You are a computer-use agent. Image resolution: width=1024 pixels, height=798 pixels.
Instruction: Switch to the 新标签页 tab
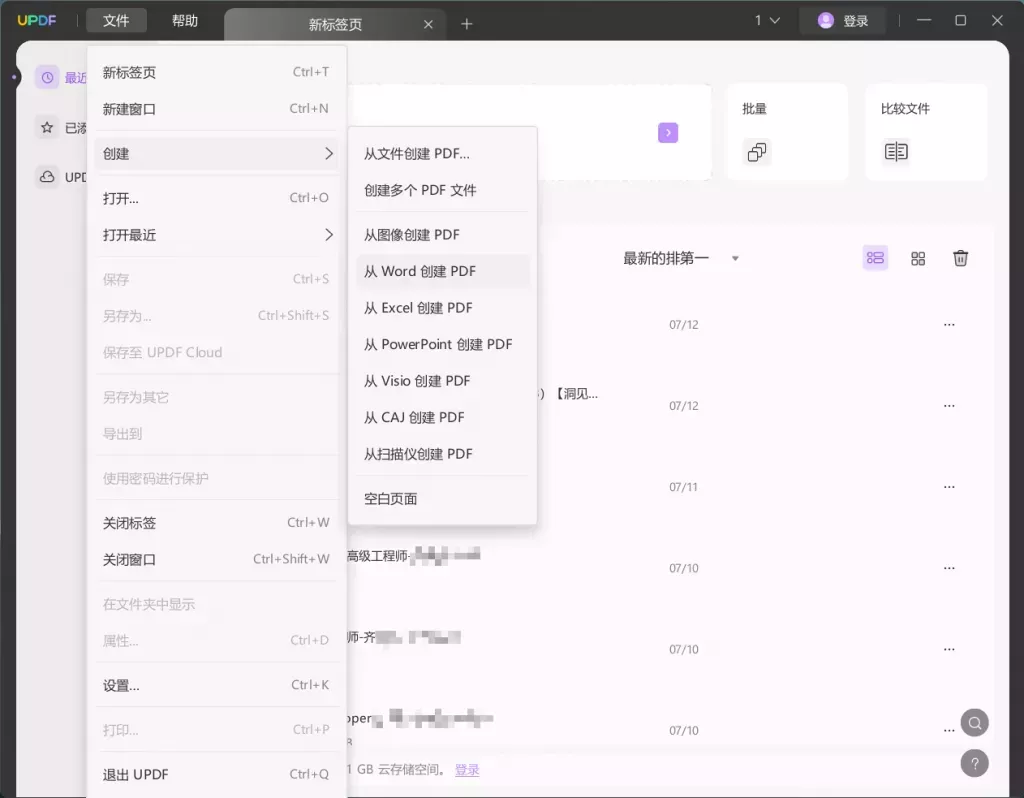tap(335, 25)
